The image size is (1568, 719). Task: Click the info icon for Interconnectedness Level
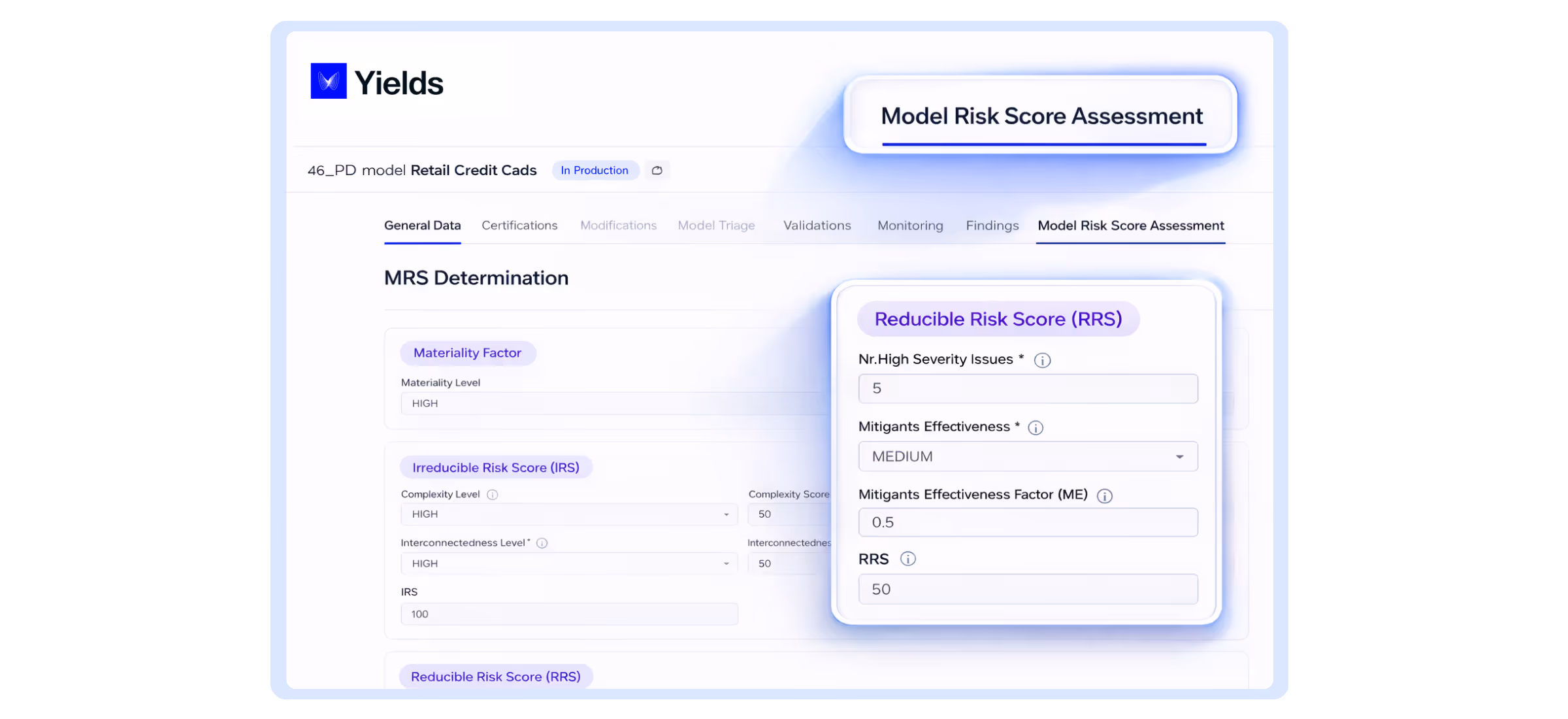tap(543, 543)
